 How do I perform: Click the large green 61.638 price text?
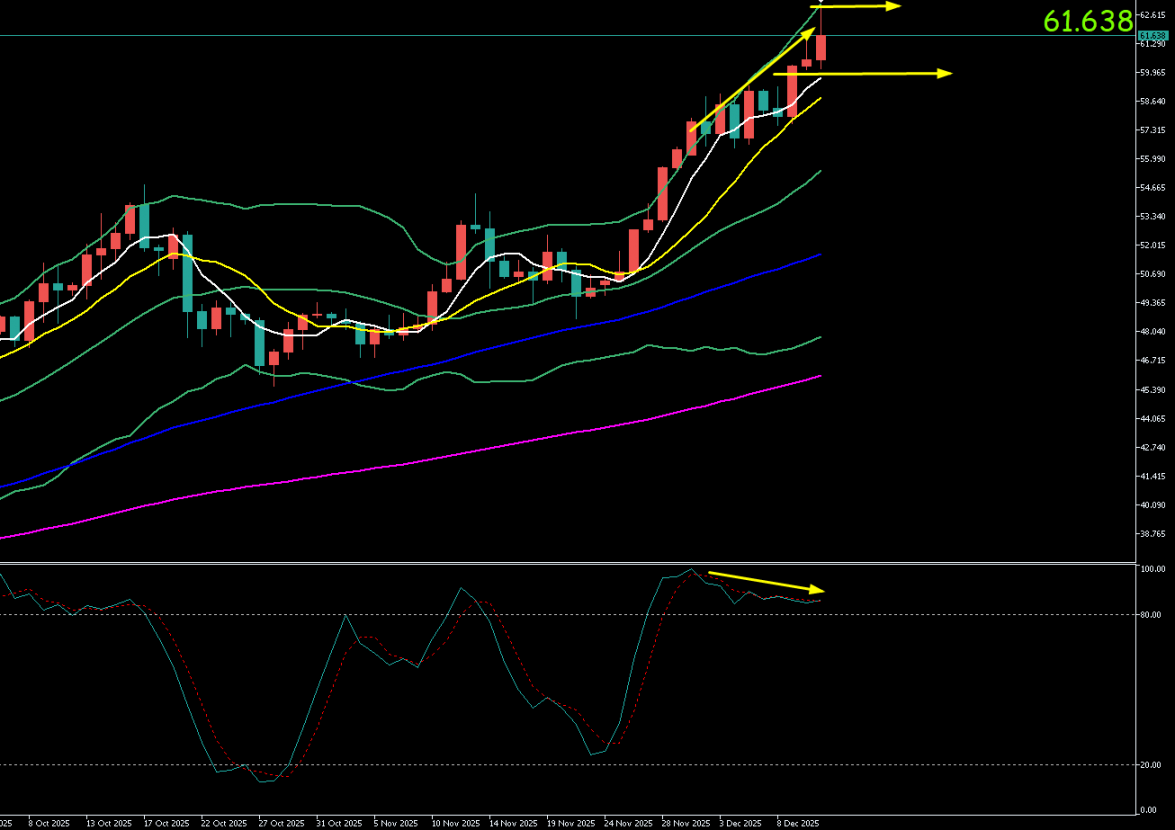pos(1088,20)
